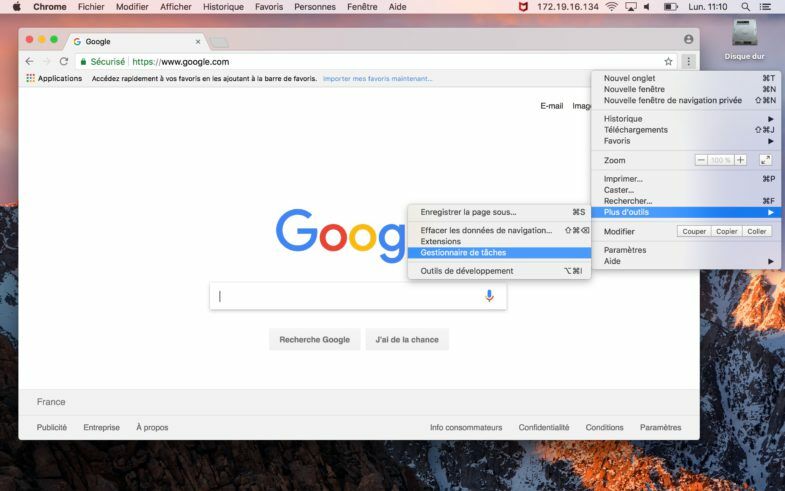The height and width of the screenshot is (491, 785).
Task: Start voice search with microphone icon
Action: [489, 296]
